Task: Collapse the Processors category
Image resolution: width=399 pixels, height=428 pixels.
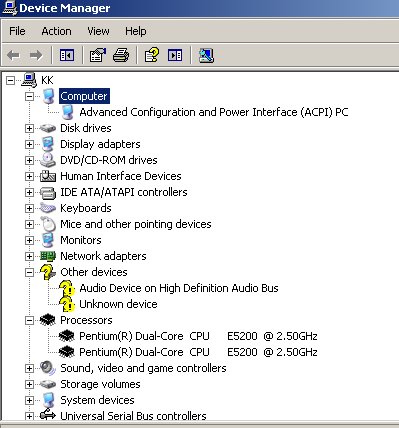Action: [x=29, y=320]
